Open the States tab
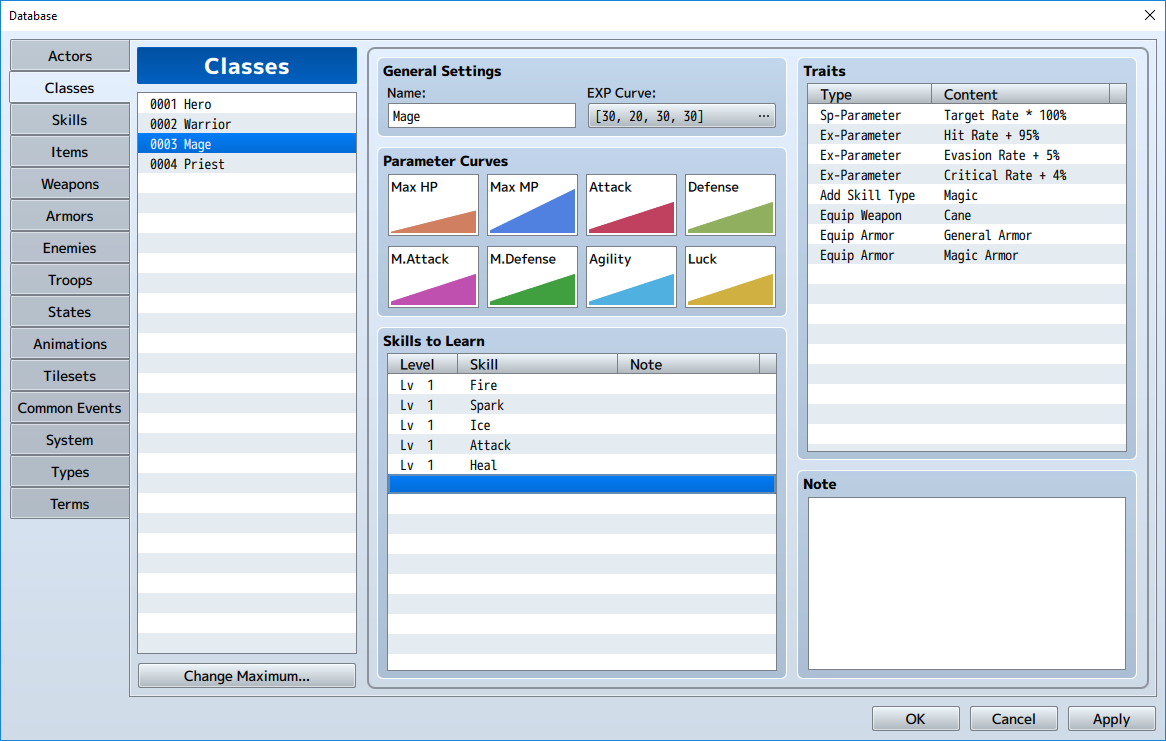1166x741 pixels. pyautogui.click(x=70, y=312)
